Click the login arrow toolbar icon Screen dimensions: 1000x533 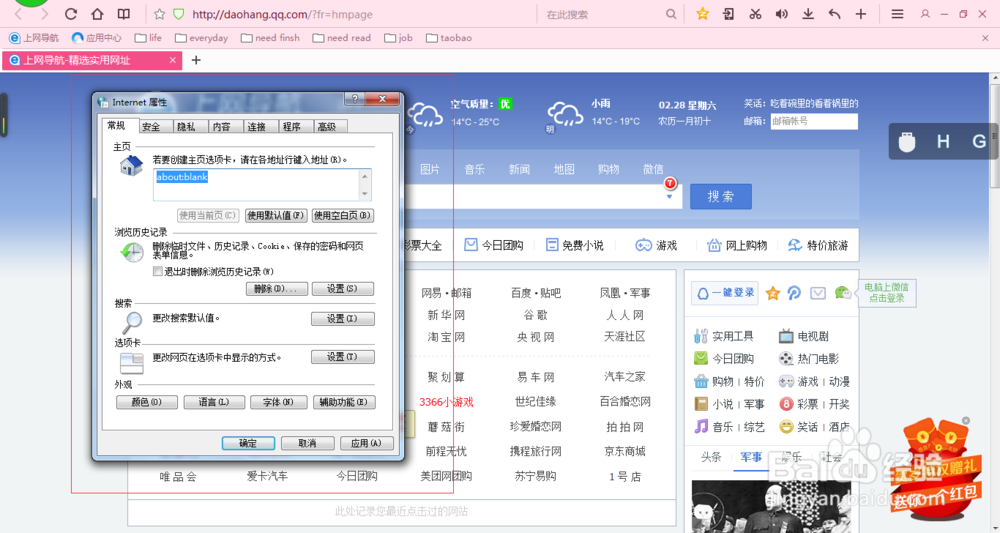pyautogui.click(x=728, y=13)
